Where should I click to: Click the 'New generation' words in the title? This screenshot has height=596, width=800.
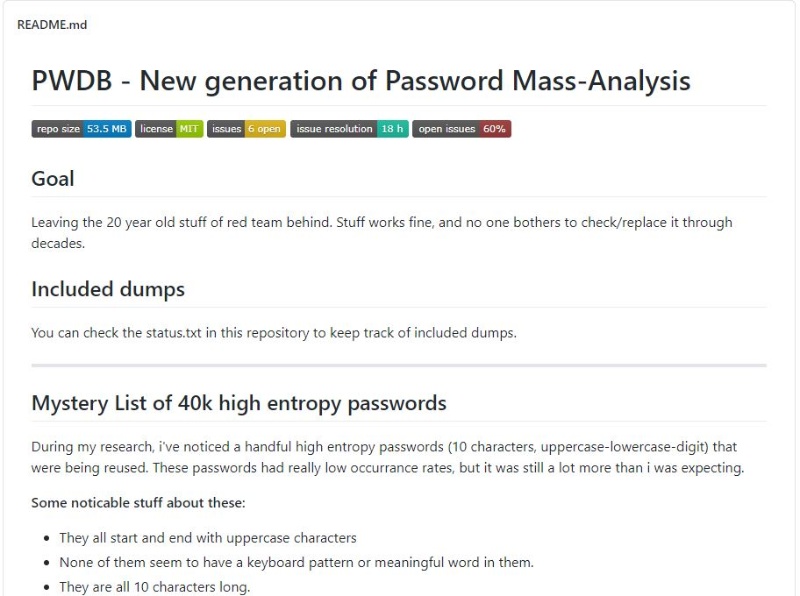point(210,81)
